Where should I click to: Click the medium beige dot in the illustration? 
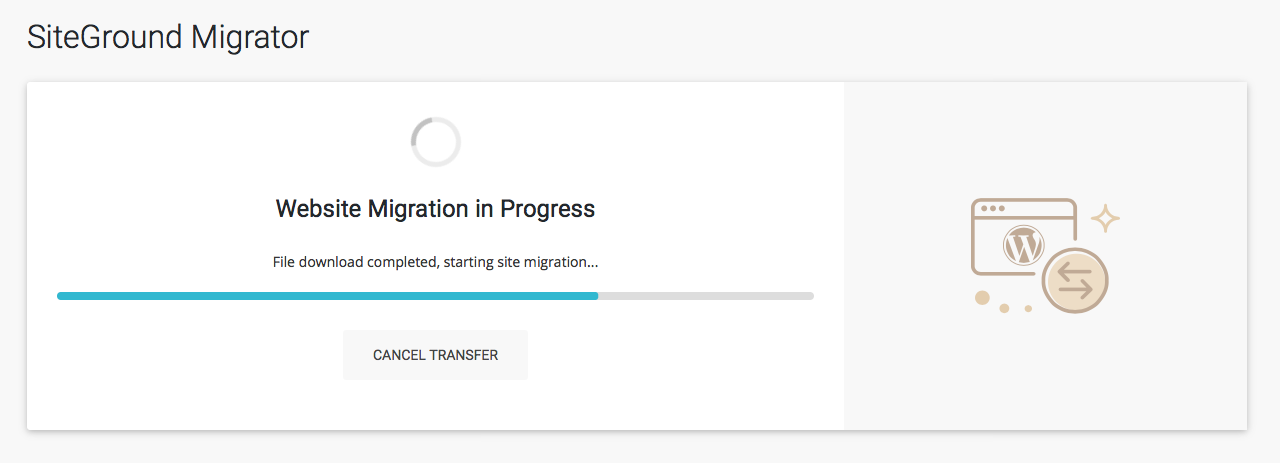click(x=1005, y=308)
